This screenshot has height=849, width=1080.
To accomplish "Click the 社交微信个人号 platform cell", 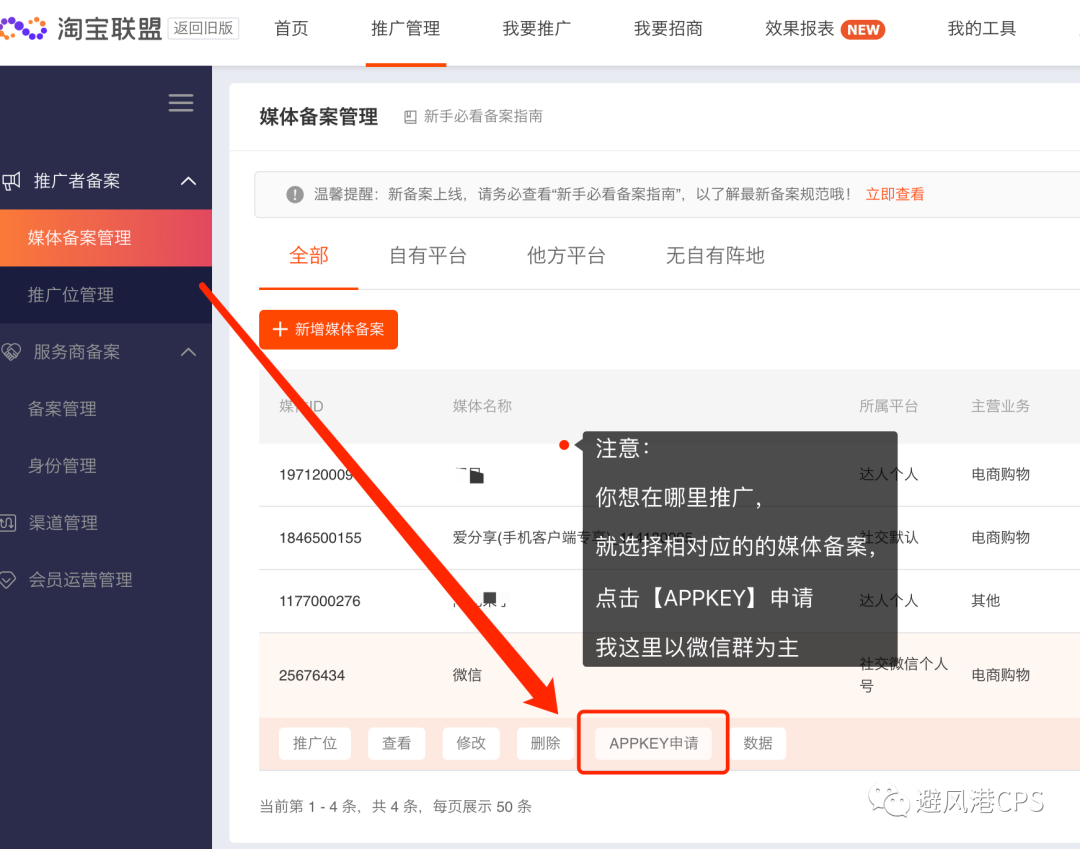I will (x=904, y=675).
